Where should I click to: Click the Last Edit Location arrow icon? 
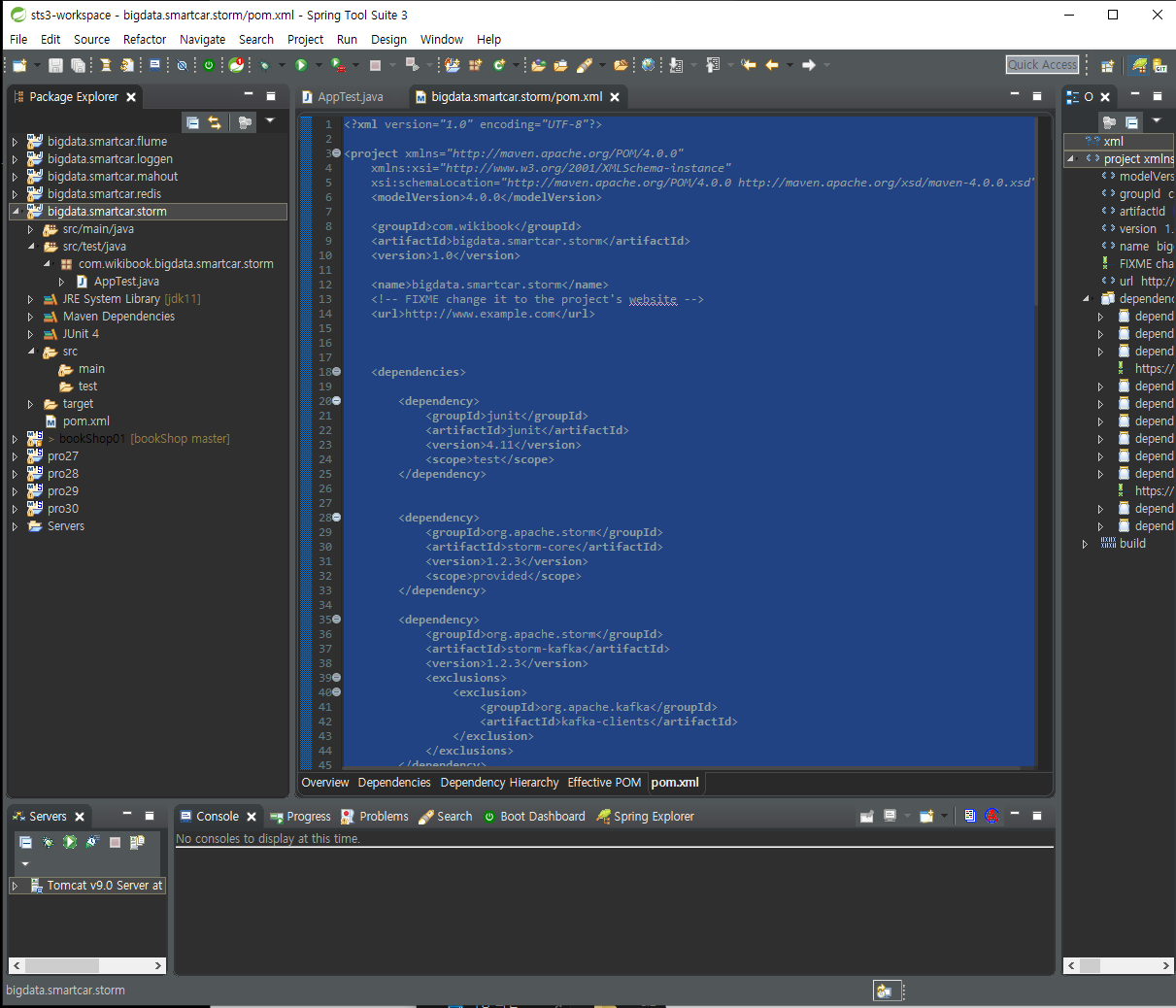pyautogui.click(x=749, y=65)
